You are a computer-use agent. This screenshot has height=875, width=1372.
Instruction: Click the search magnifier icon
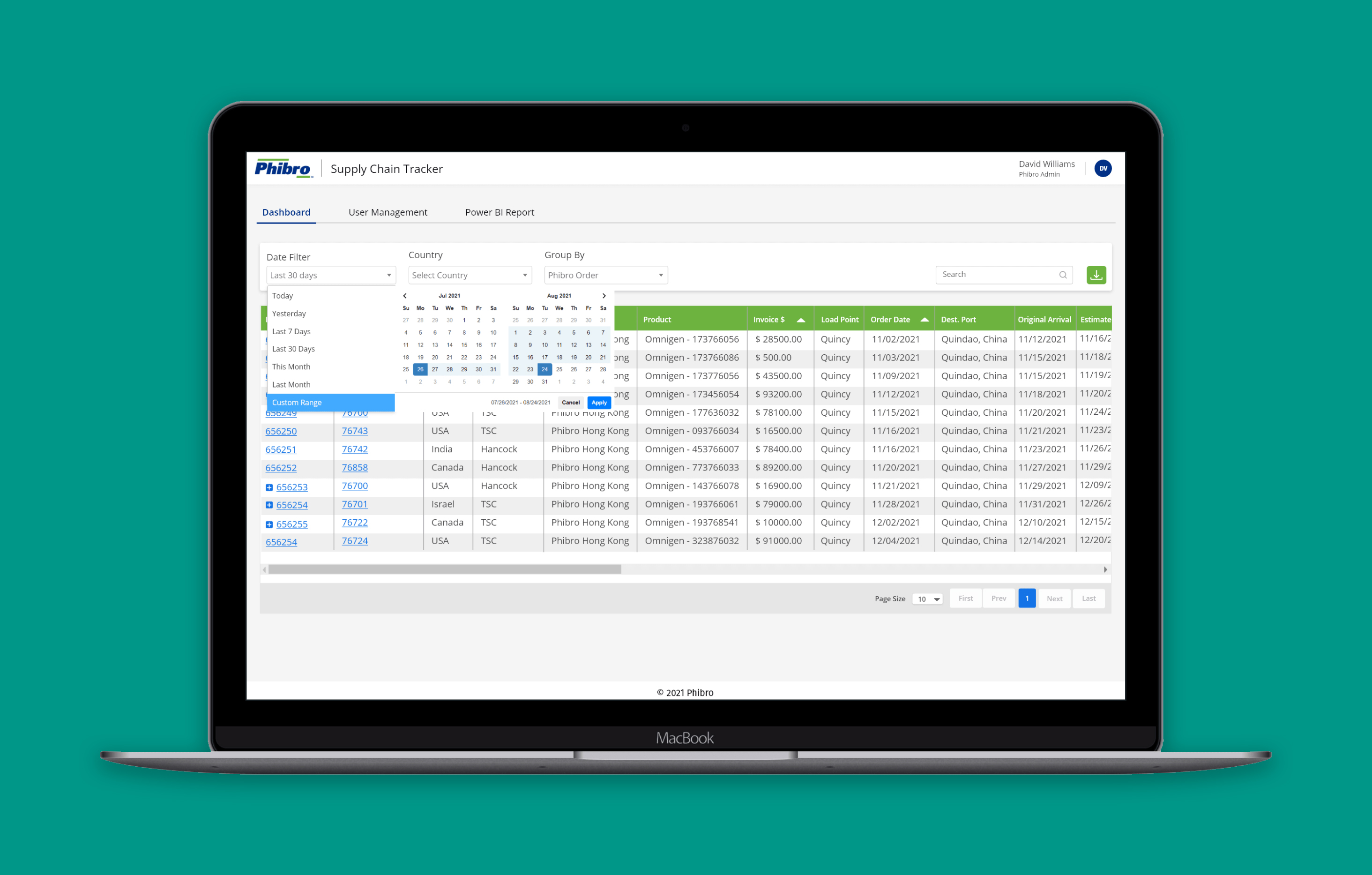click(1063, 275)
